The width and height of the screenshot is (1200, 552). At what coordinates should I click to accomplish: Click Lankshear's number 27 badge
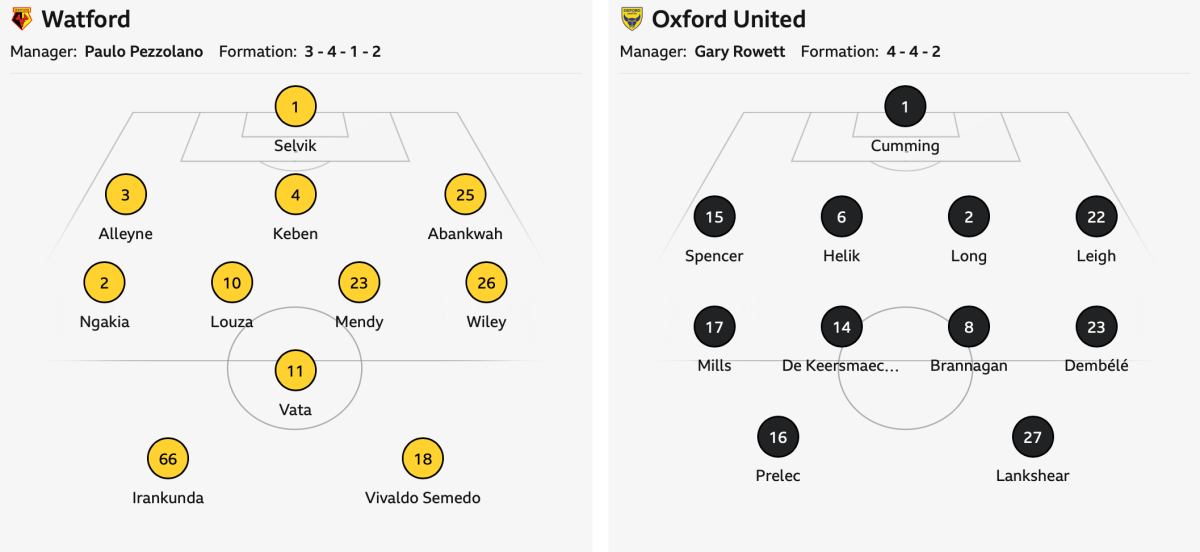pyautogui.click(x=1033, y=437)
